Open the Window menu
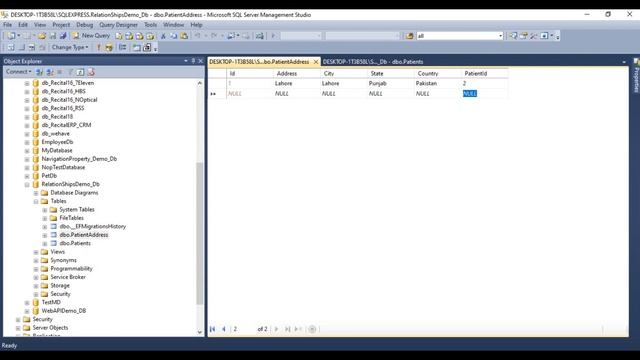 pyautogui.click(x=173, y=25)
